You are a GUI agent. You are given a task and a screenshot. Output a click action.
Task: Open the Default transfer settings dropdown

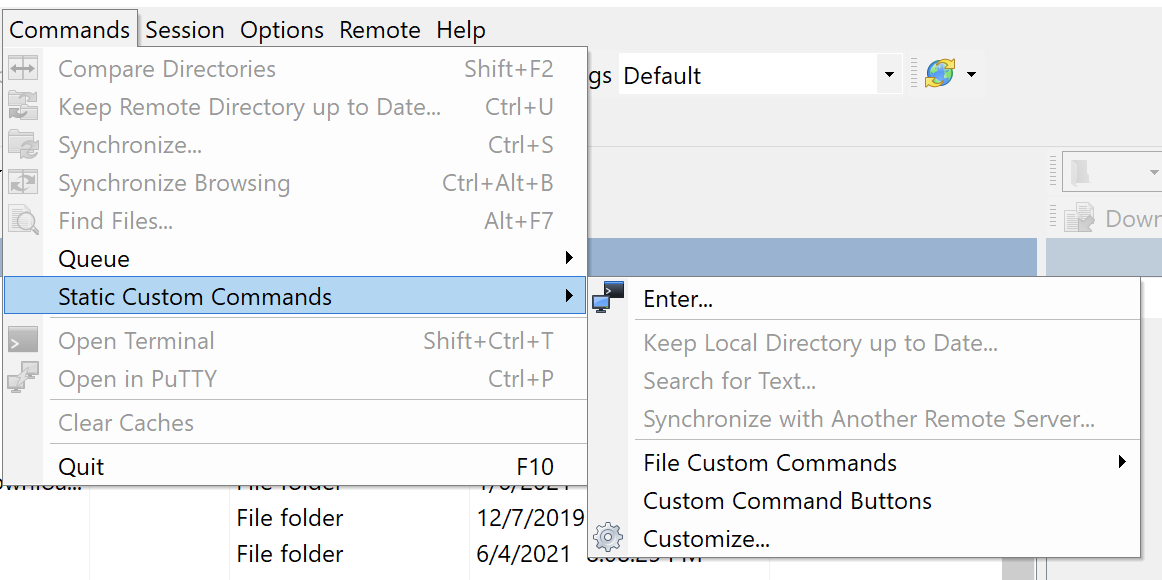pyautogui.click(x=889, y=74)
